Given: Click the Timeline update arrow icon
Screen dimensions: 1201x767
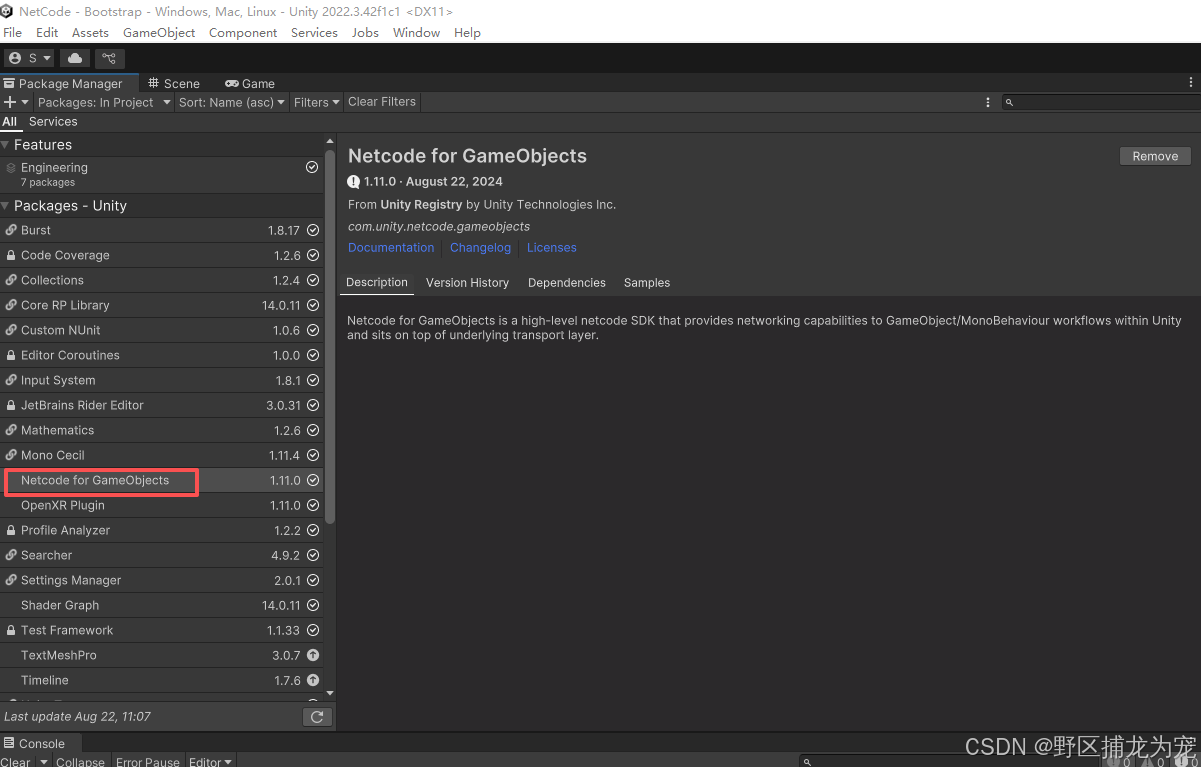Looking at the screenshot, I should [x=313, y=680].
